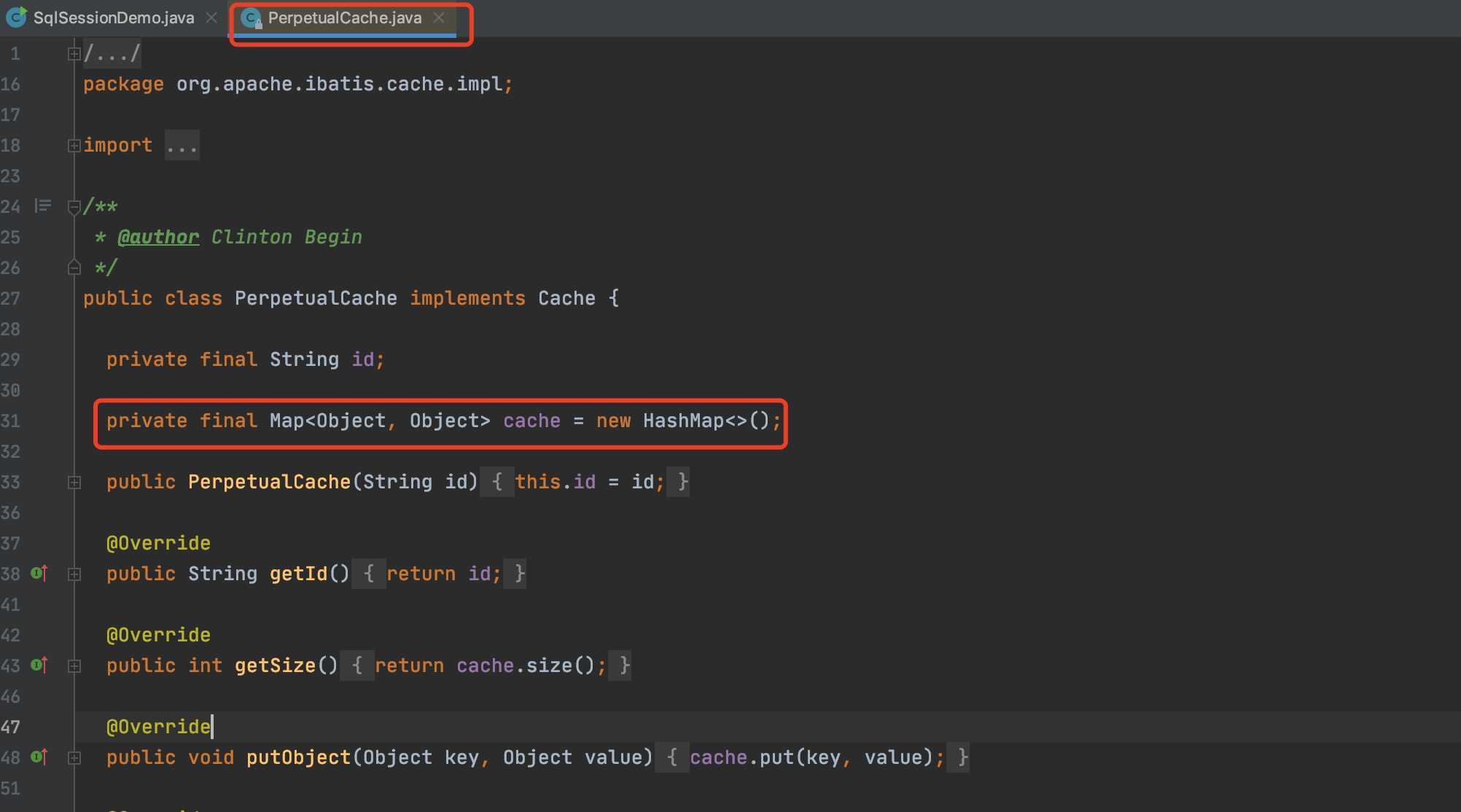Click the package name org.apache.ibatis.cache.impl
The image size is (1461, 812).
pyautogui.click(x=339, y=84)
